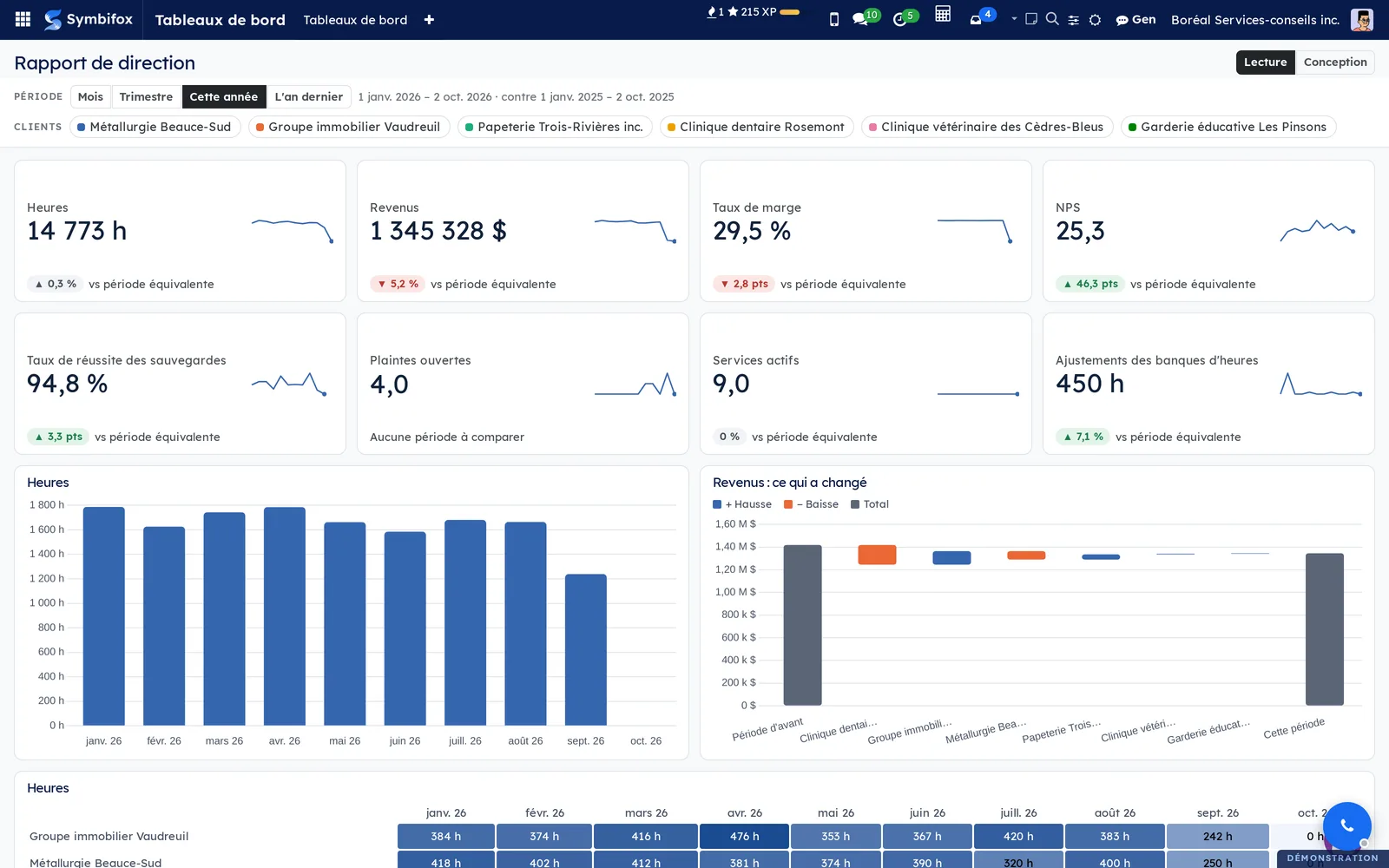
Task: Open the sliders settings icon
Action: pyautogui.click(x=1074, y=20)
